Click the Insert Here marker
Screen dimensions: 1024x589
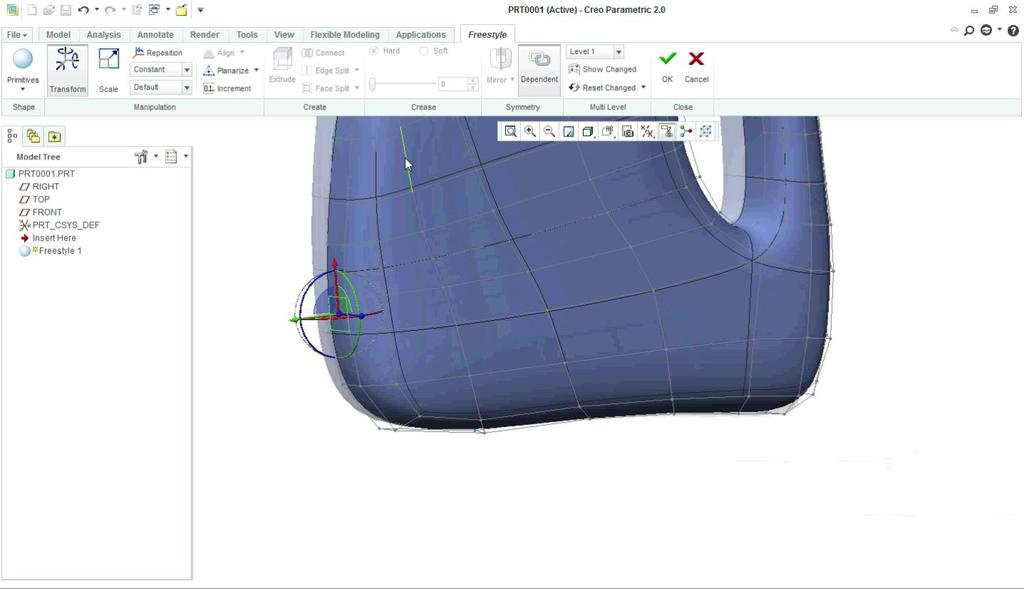pos(54,238)
